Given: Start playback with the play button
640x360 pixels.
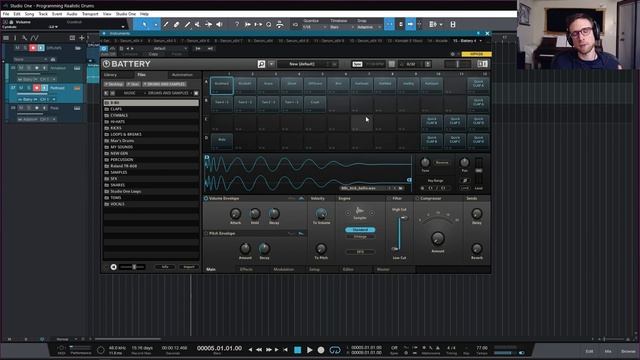Looking at the screenshot, I should pos(309,350).
